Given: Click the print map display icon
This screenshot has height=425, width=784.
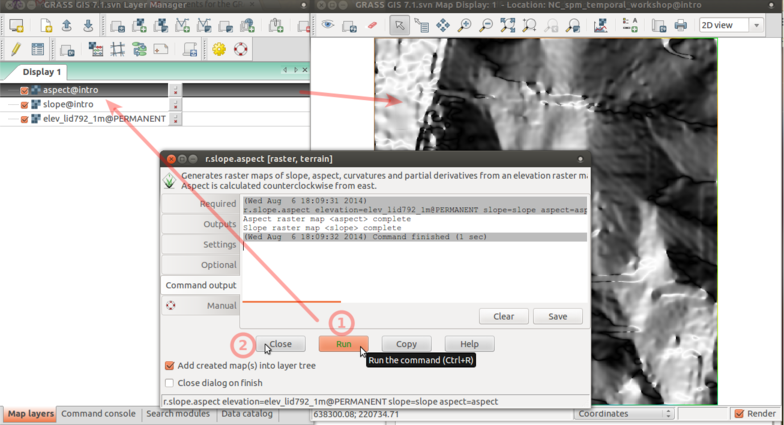Looking at the screenshot, I should click(680, 25).
